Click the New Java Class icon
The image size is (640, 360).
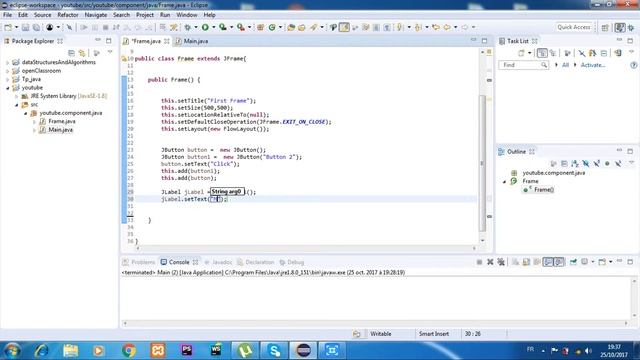pos(272,27)
